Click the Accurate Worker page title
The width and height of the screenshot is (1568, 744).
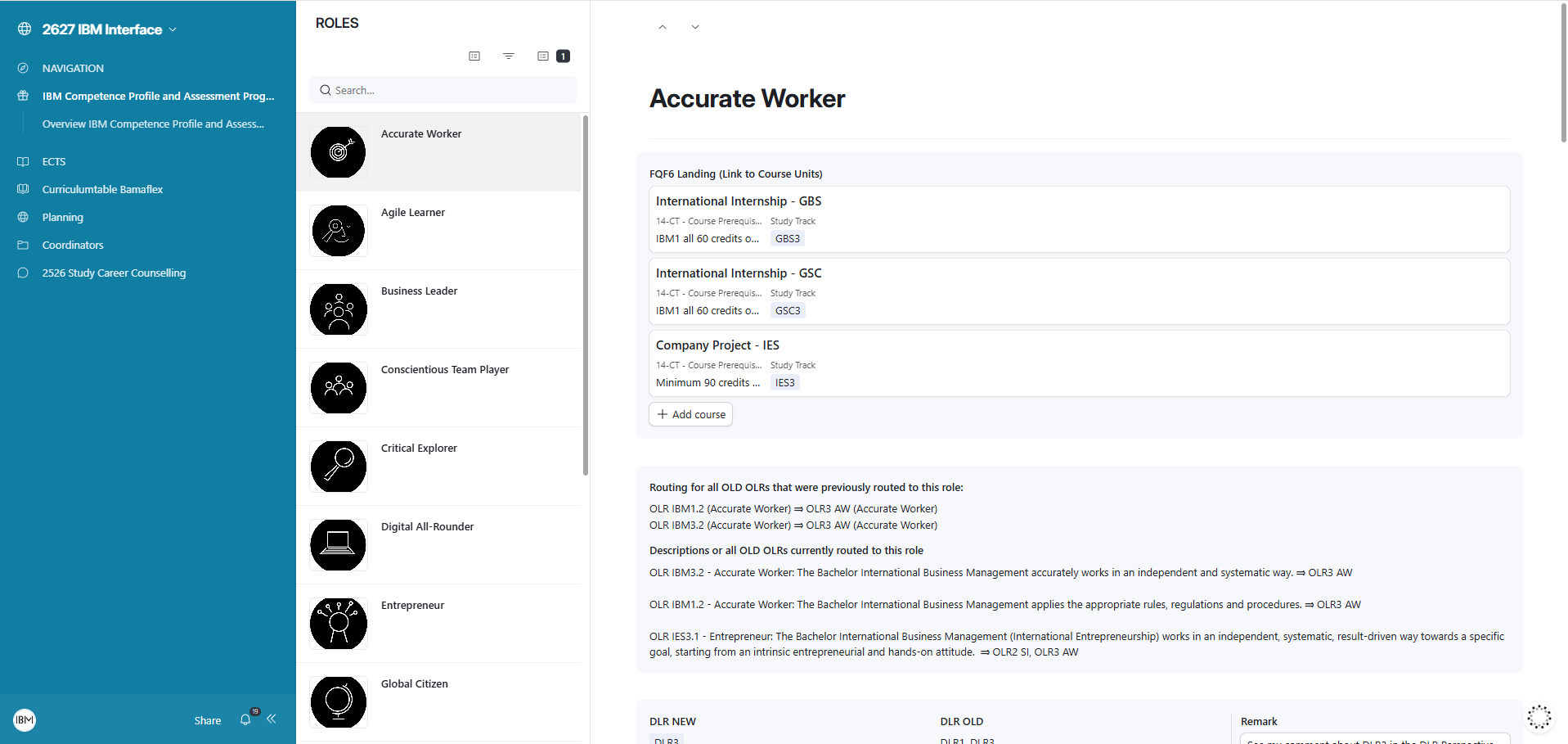click(x=747, y=98)
